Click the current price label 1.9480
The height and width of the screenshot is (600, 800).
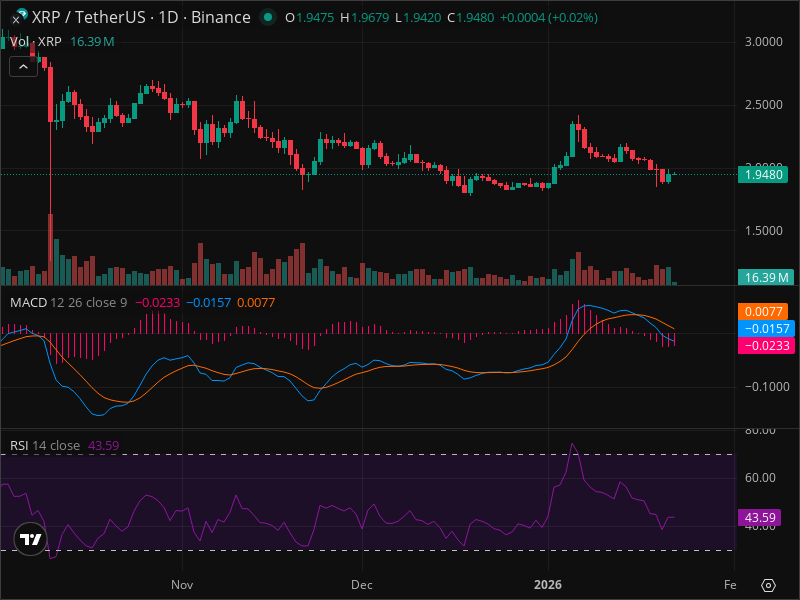tap(763, 174)
